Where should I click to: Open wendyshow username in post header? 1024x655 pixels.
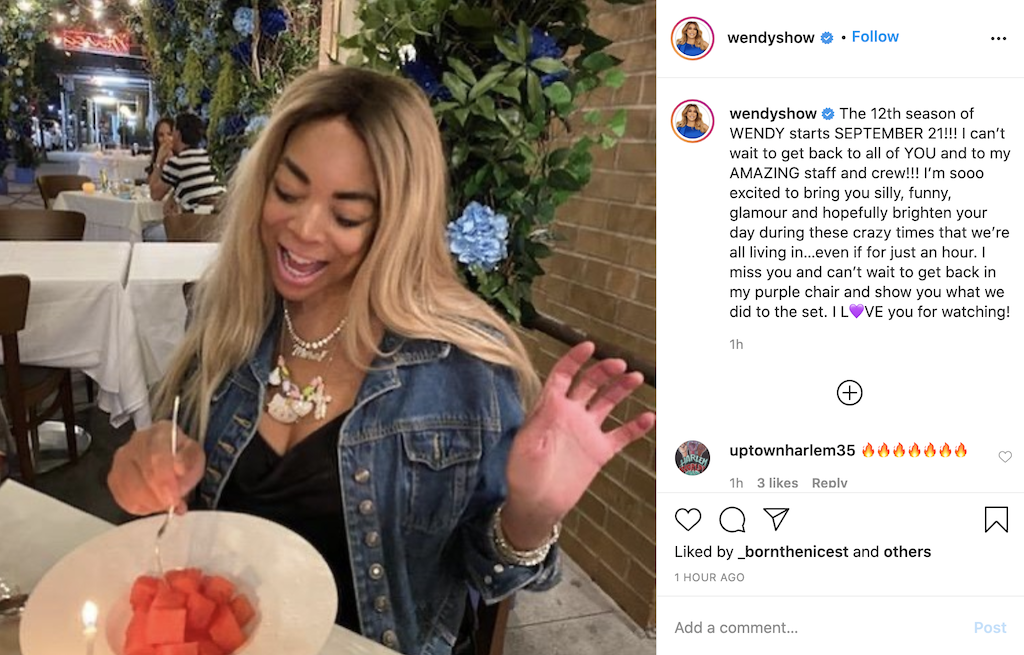click(x=771, y=38)
